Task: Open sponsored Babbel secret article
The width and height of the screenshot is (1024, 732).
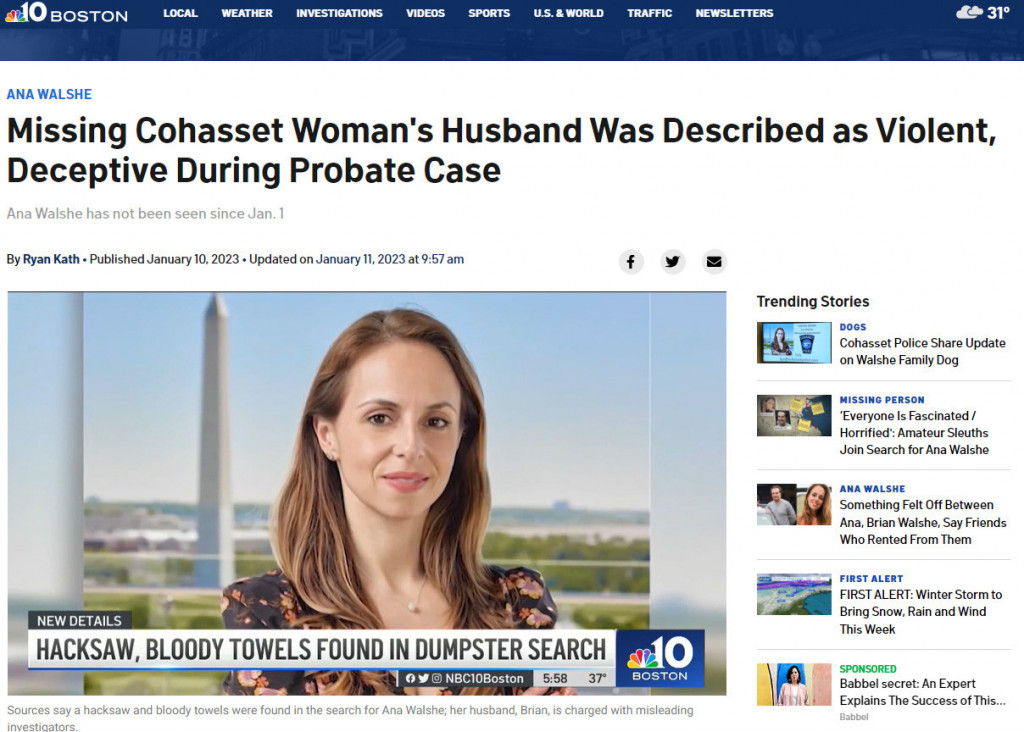Action: 922,692
